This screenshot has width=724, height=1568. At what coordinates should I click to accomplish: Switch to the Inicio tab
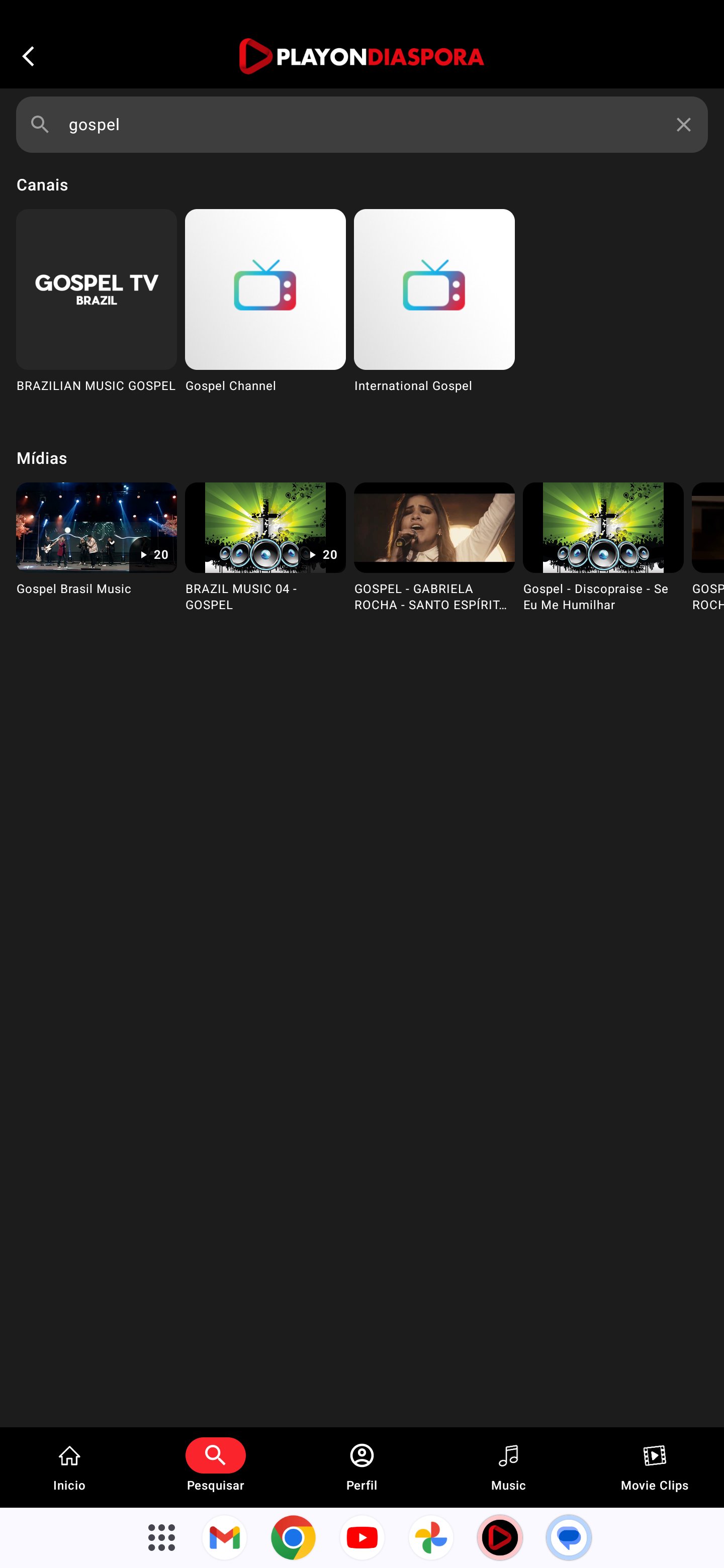(x=69, y=1467)
